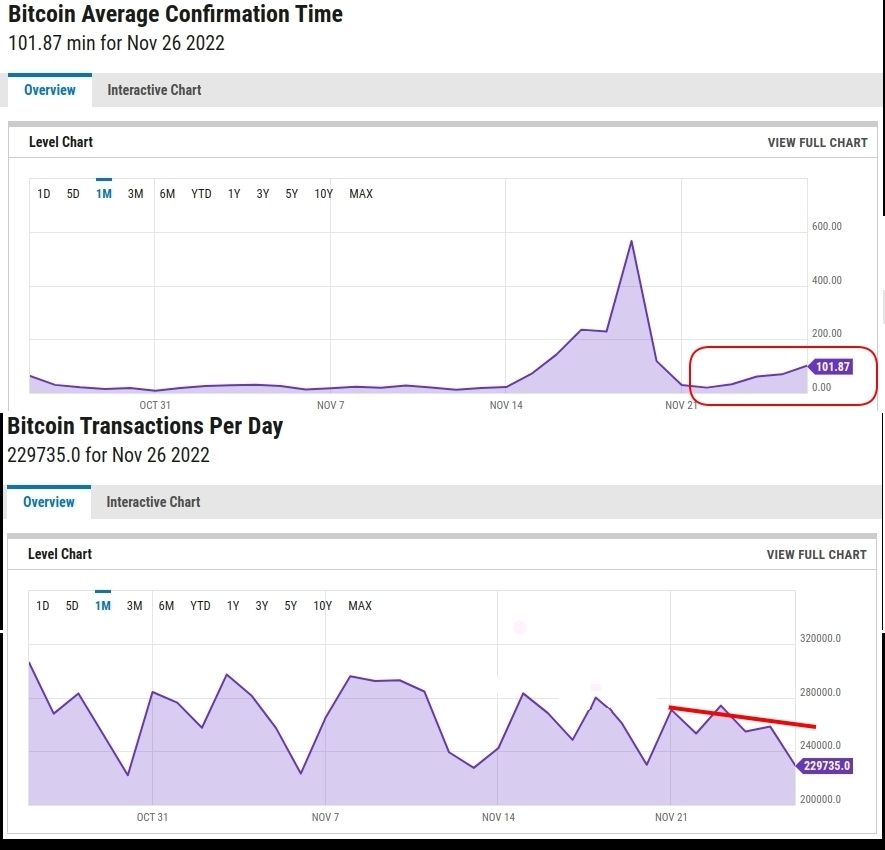Click OCT 31 label on Confirmation Time chart
This screenshot has height=850, width=885.
point(155,405)
